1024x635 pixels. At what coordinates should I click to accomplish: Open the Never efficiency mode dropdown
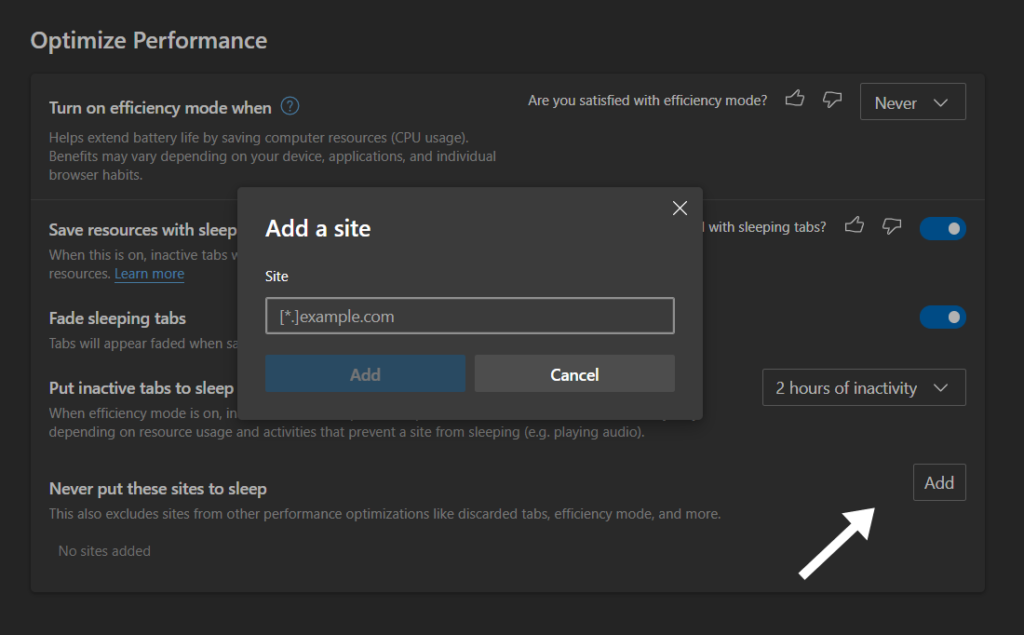(x=912, y=101)
